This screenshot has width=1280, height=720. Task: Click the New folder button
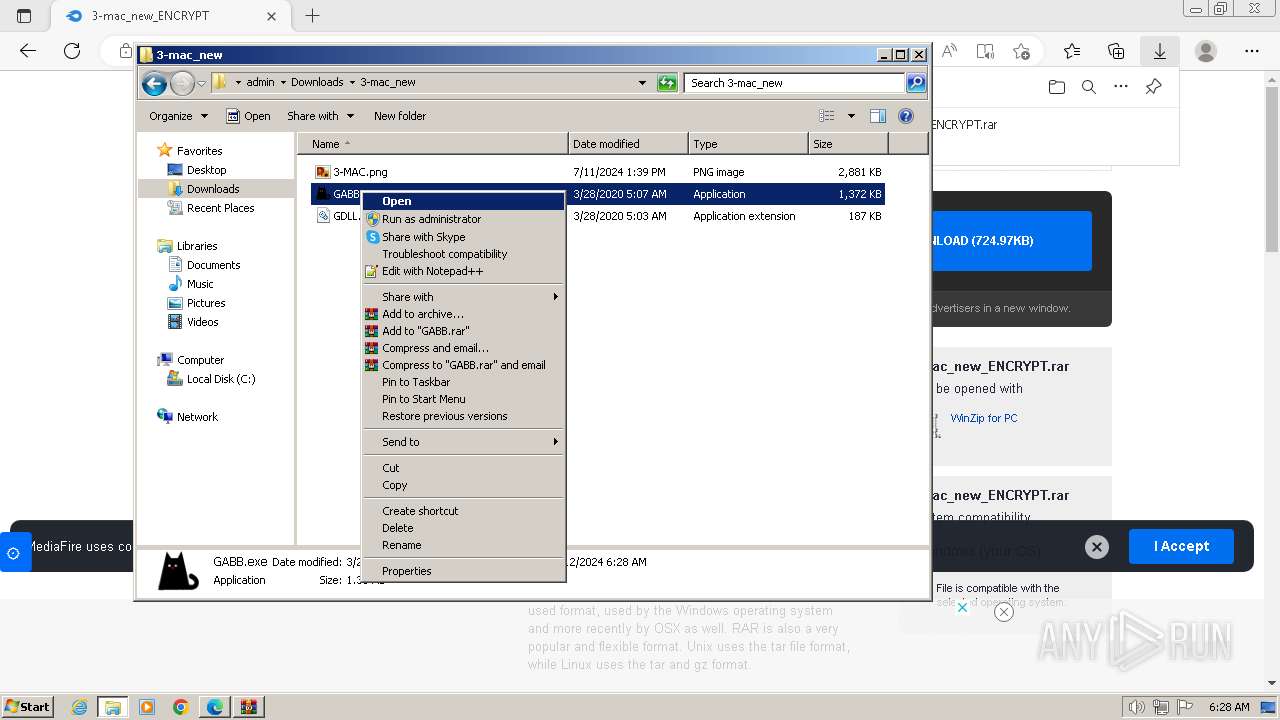tap(400, 116)
